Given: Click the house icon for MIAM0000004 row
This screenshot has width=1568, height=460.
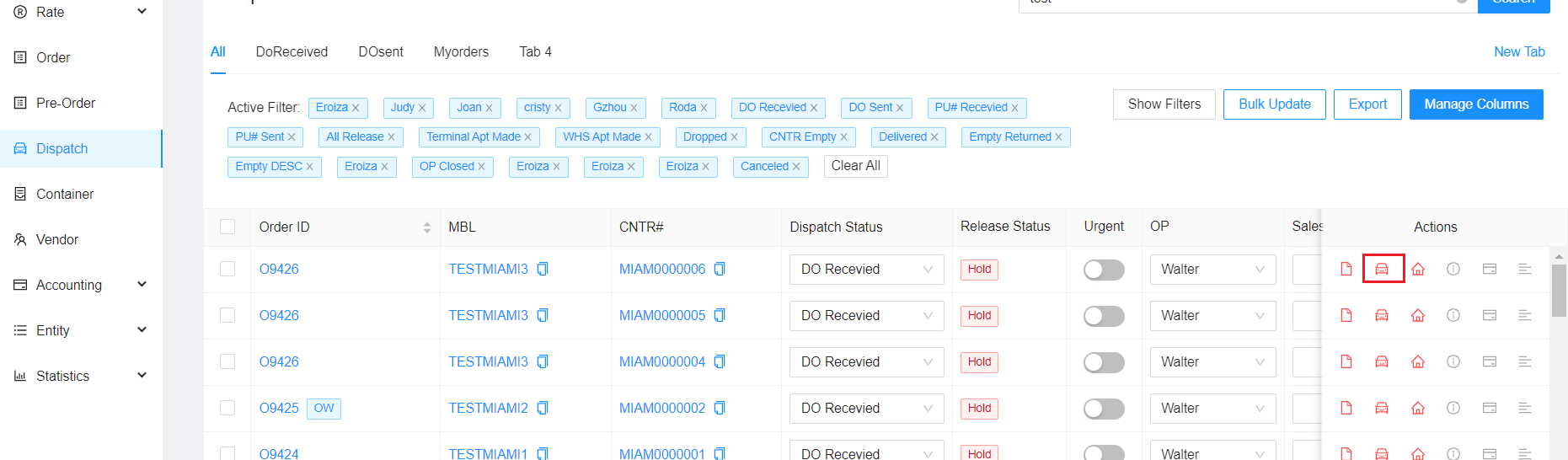Looking at the screenshot, I should [x=1418, y=361].
